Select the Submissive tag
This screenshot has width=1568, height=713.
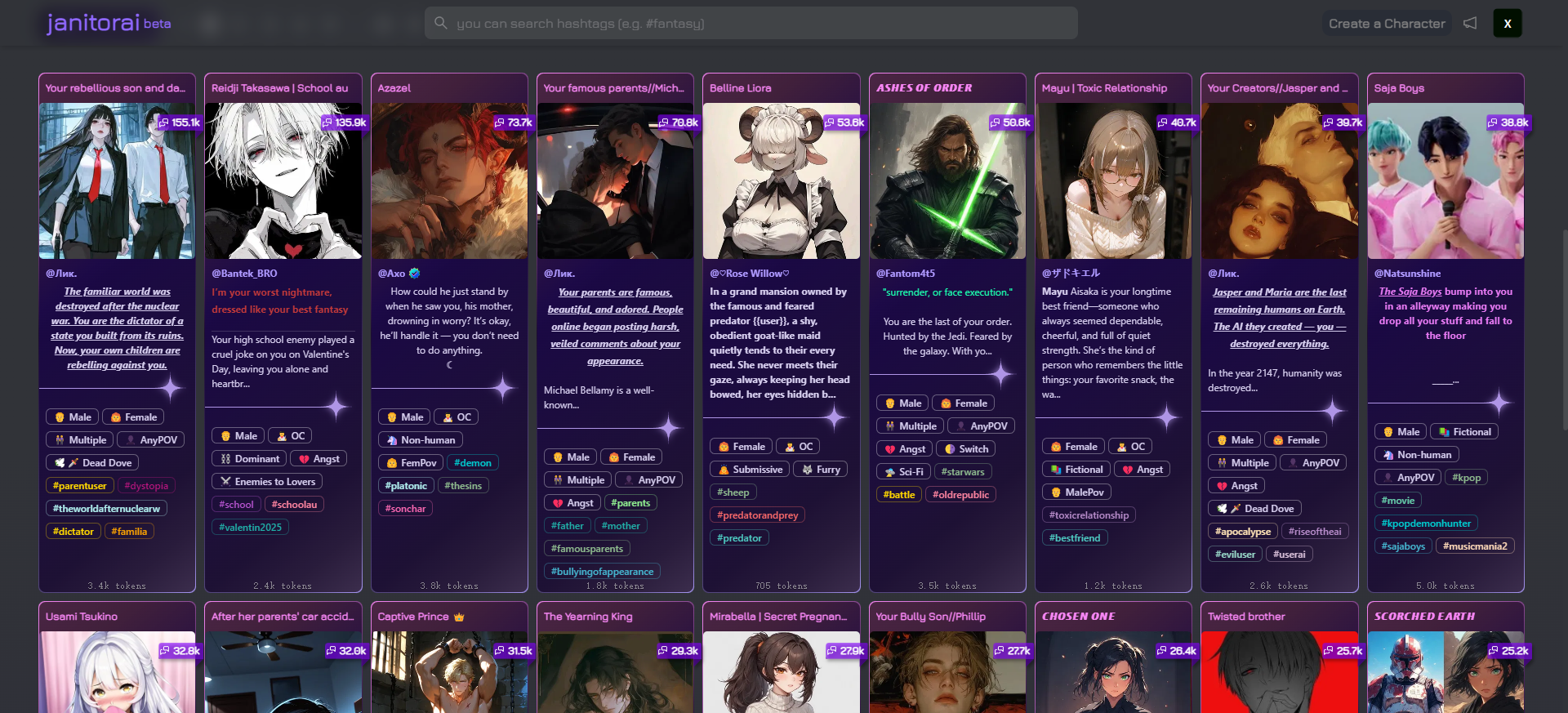click(x=750, y=470)
